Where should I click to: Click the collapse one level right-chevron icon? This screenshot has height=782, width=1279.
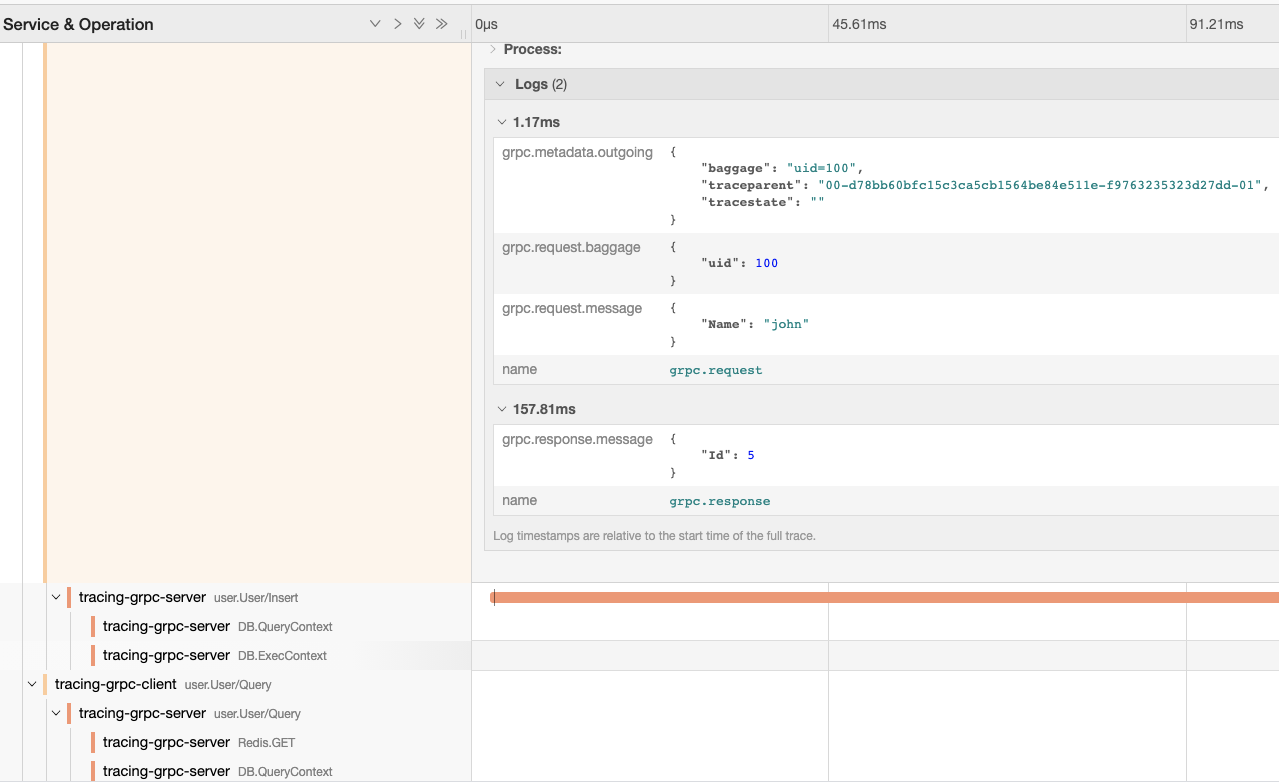point(397,24)
